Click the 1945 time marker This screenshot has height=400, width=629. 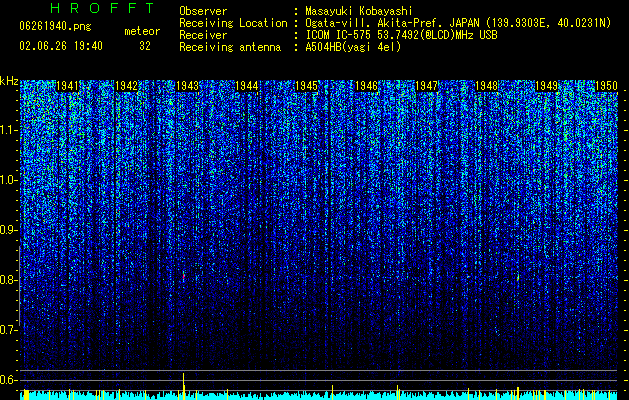306,86
